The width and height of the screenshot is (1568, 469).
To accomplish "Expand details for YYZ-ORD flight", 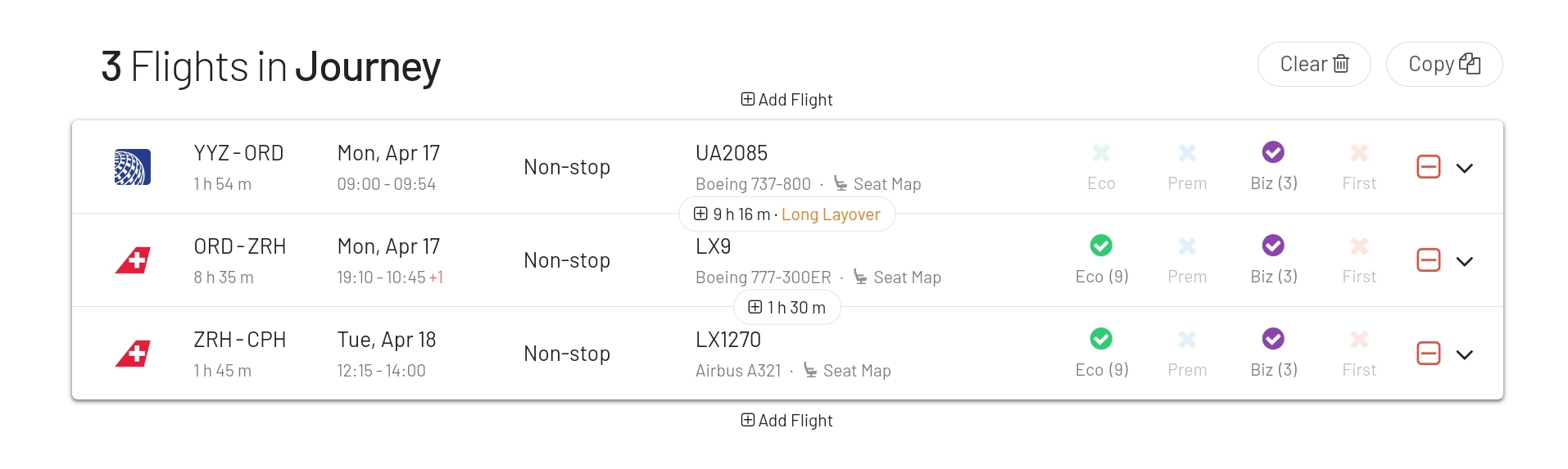I will pos(1465,168).
